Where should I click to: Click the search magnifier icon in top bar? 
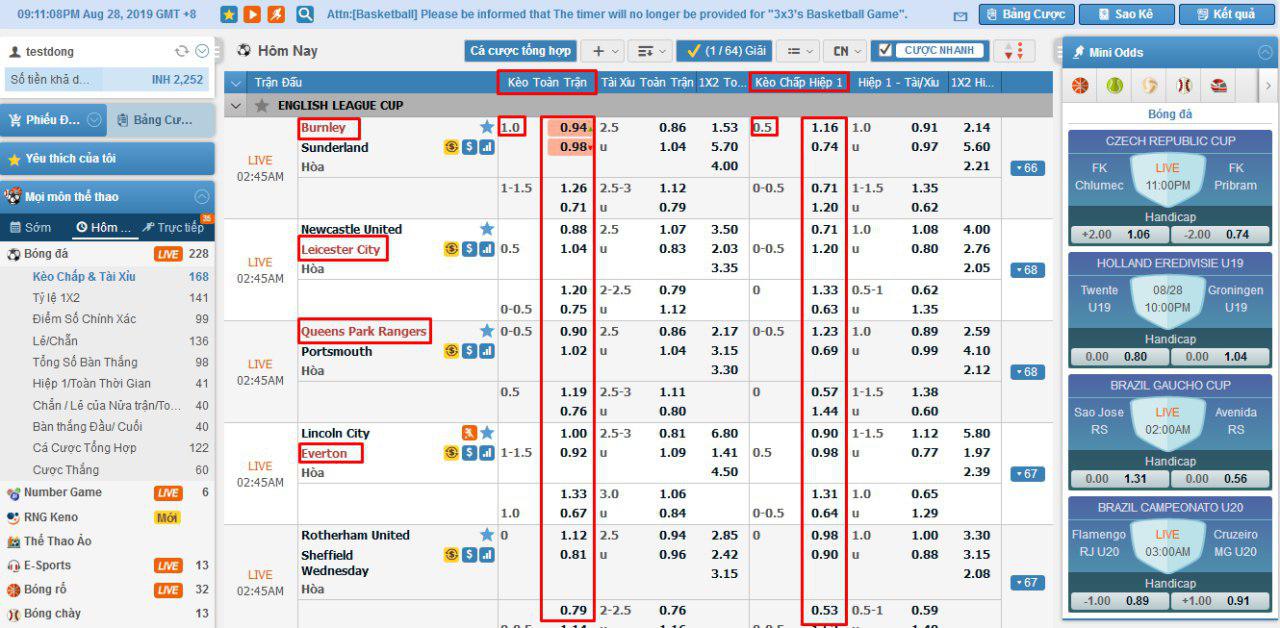[305, 14]
